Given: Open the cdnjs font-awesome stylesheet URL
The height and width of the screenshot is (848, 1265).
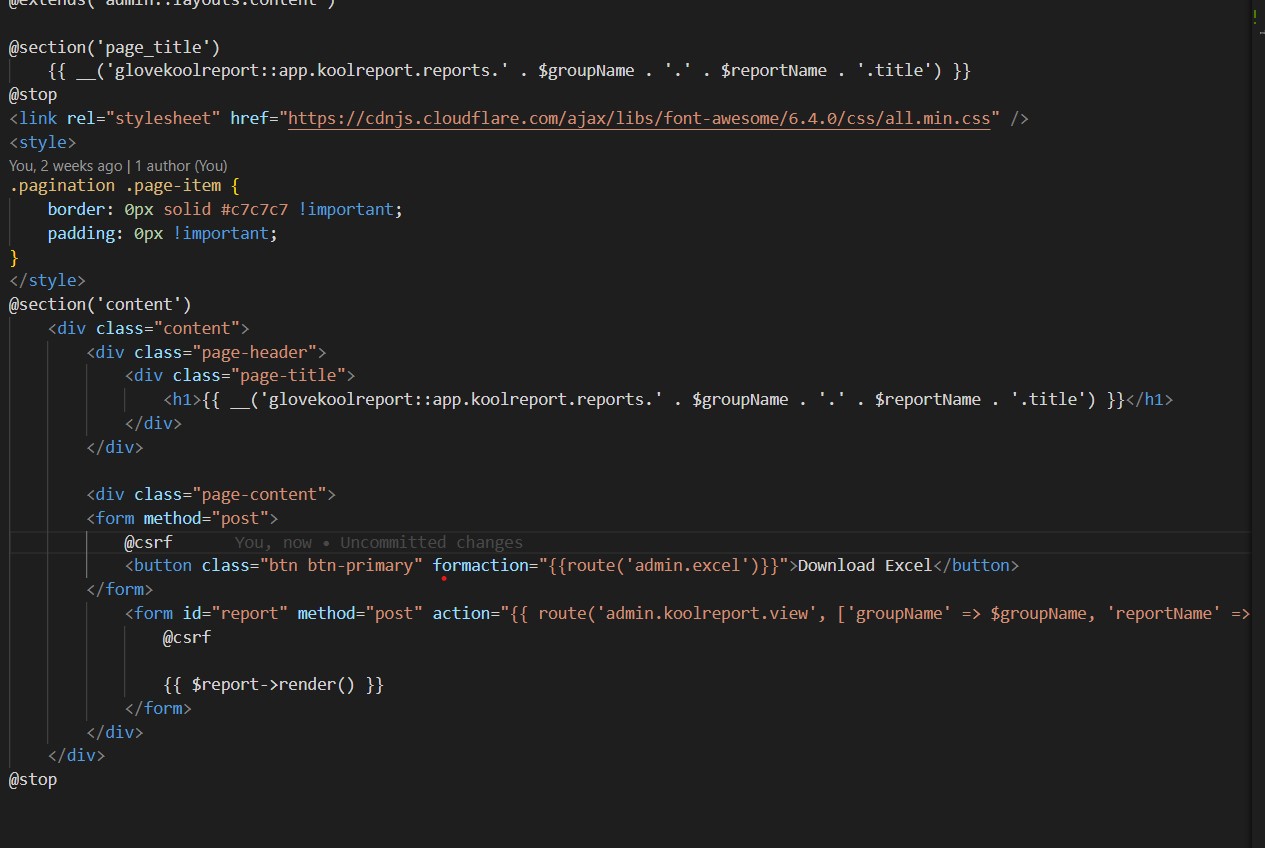Looking at the screenshot, I should click(640, 119).
